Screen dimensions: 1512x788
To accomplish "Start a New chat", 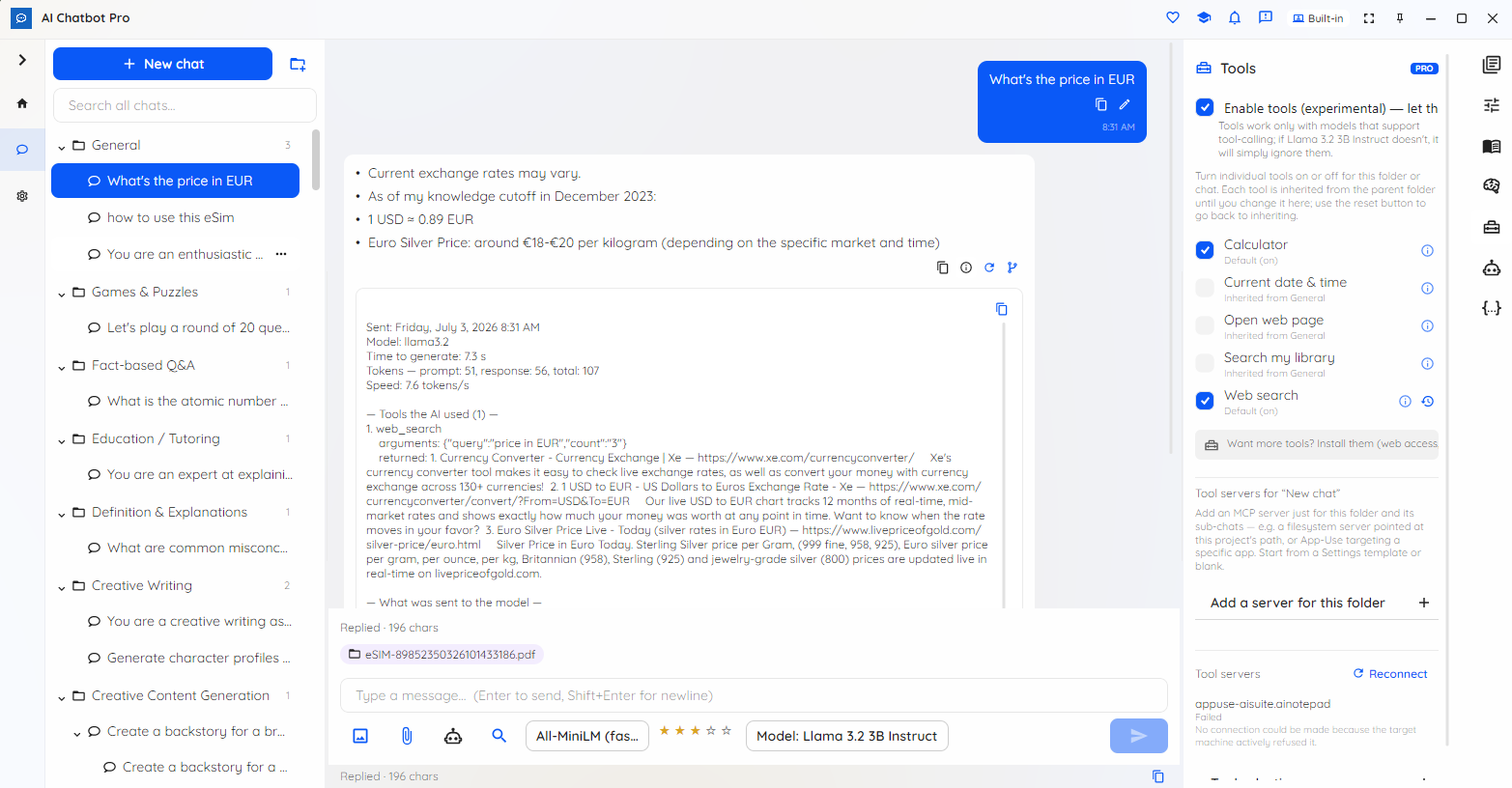I will pos(162,64).
